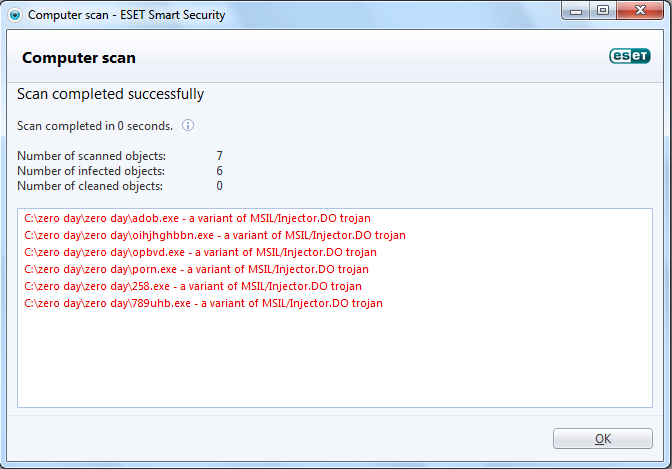Minimize the Computer scan window
Viewport: 672px width, 469px height.
574,13
